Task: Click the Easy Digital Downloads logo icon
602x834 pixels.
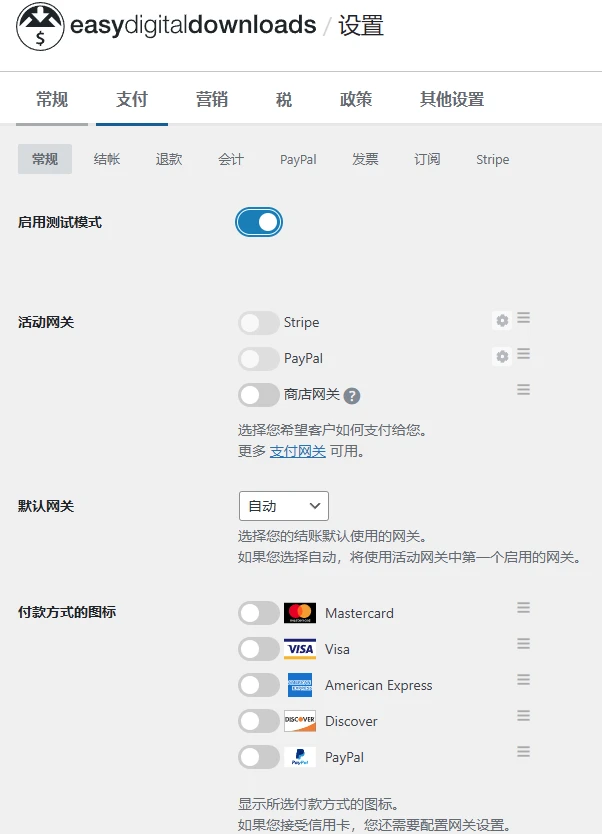Action: [40, 26]
